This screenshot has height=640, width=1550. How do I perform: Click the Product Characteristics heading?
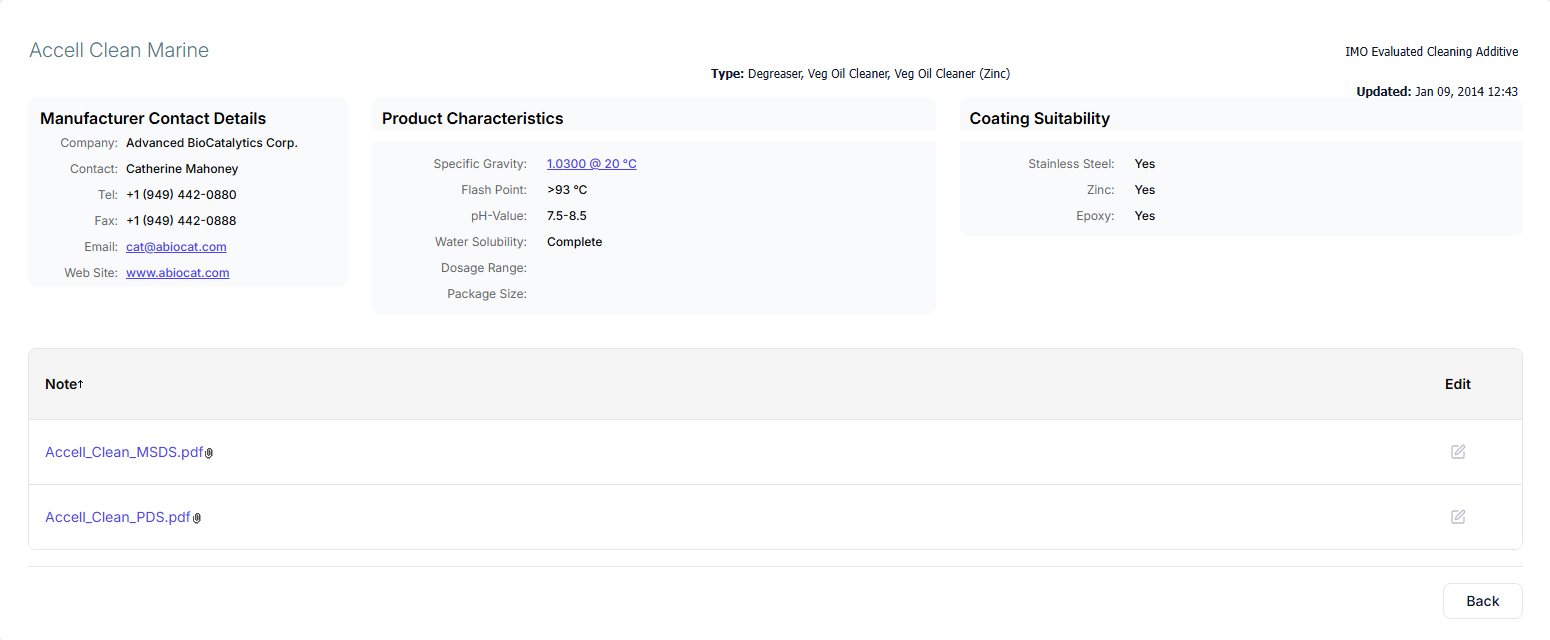(x=473, y=118)
